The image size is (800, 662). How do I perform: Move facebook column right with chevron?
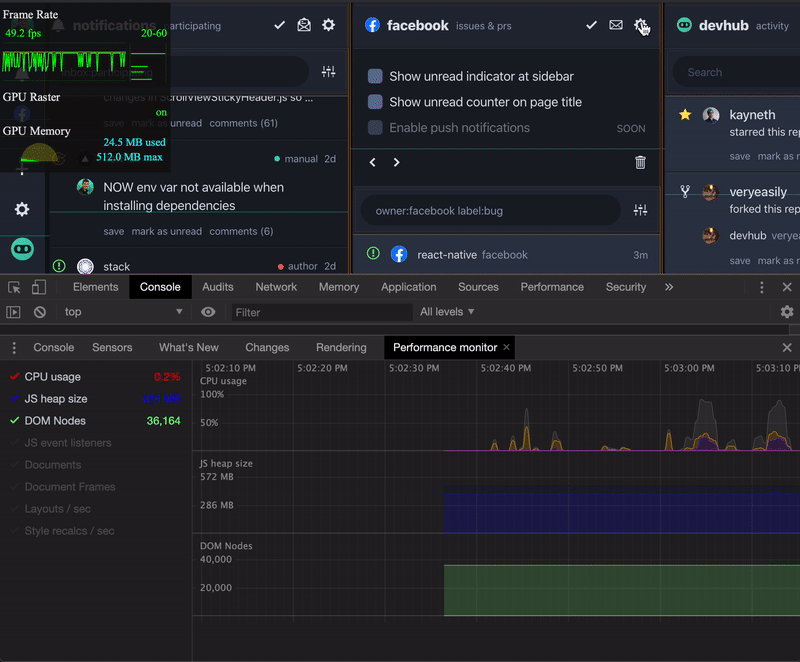pos(396,162)
